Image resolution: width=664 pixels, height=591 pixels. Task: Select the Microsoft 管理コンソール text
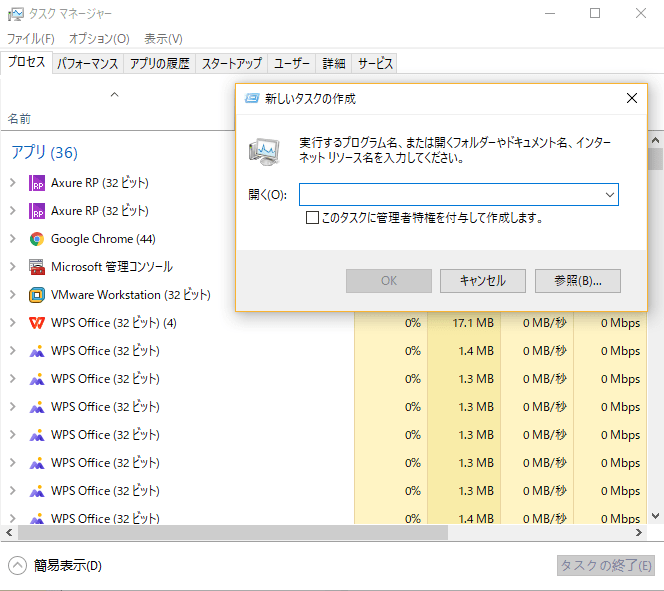(x=112, y=267)
